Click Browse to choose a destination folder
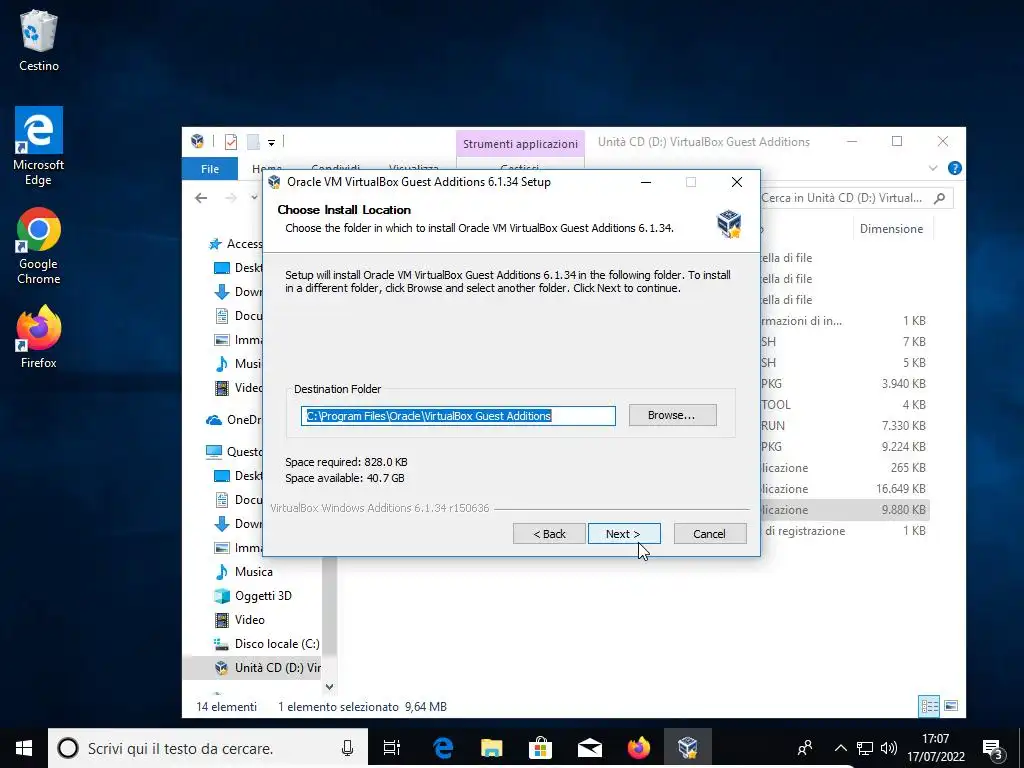Screen dimensions: 1024x768 tap(672, 415)
